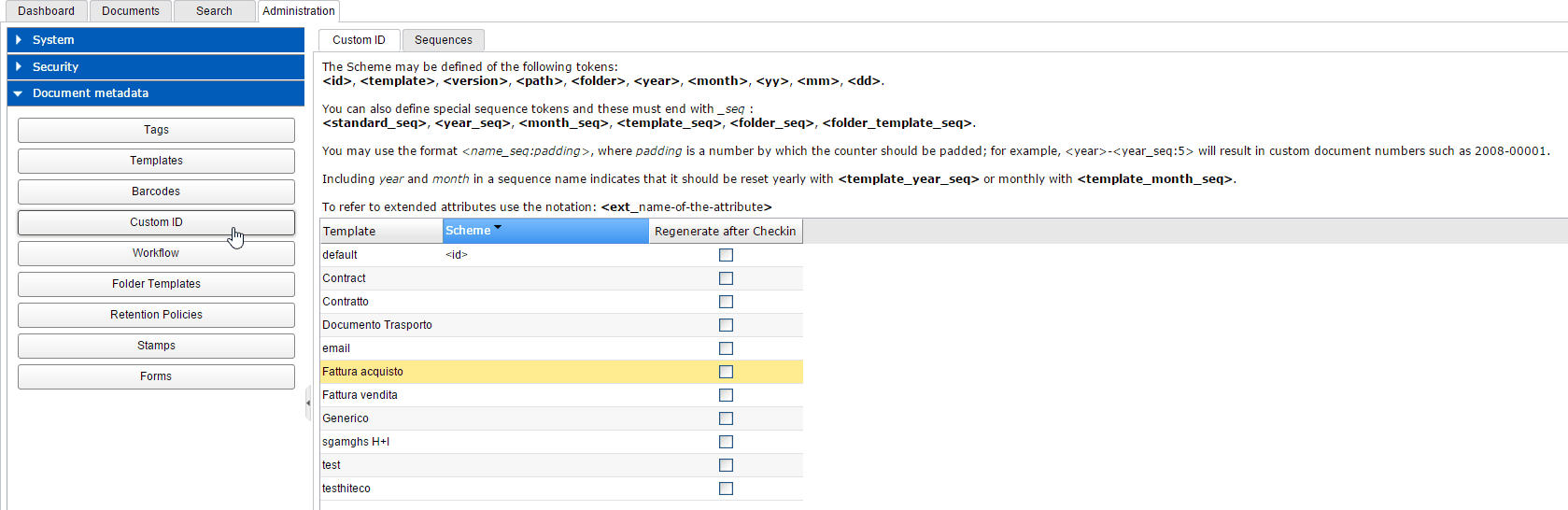Enable regenerate checkbox for default template
The image size is (1568, 510).
[726, 255]
